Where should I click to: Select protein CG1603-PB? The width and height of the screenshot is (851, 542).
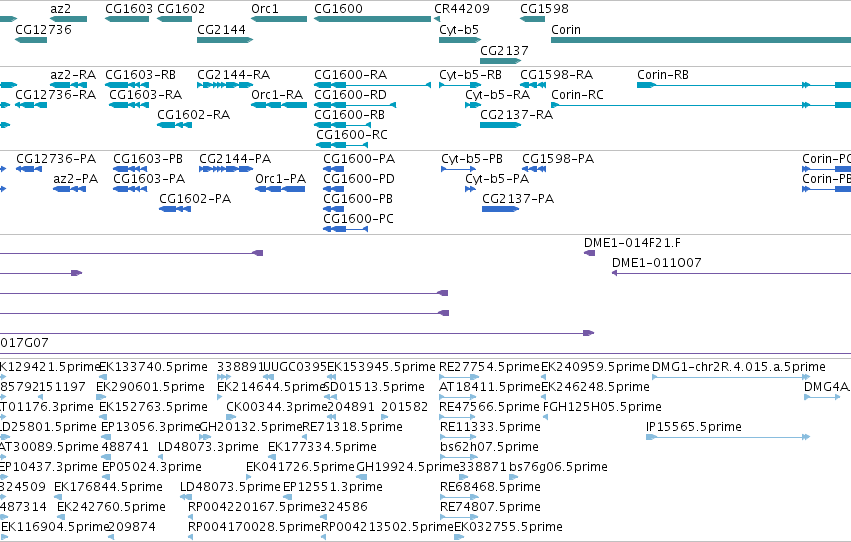pyautogui.click(x=130, y=169)
